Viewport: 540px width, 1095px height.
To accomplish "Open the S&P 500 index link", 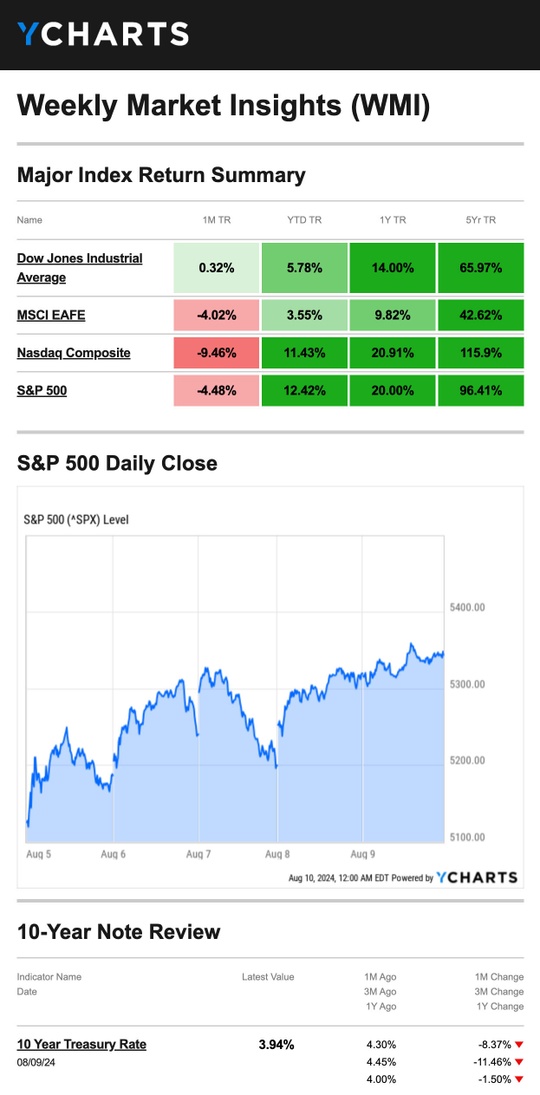I will (x=42, y=390).
